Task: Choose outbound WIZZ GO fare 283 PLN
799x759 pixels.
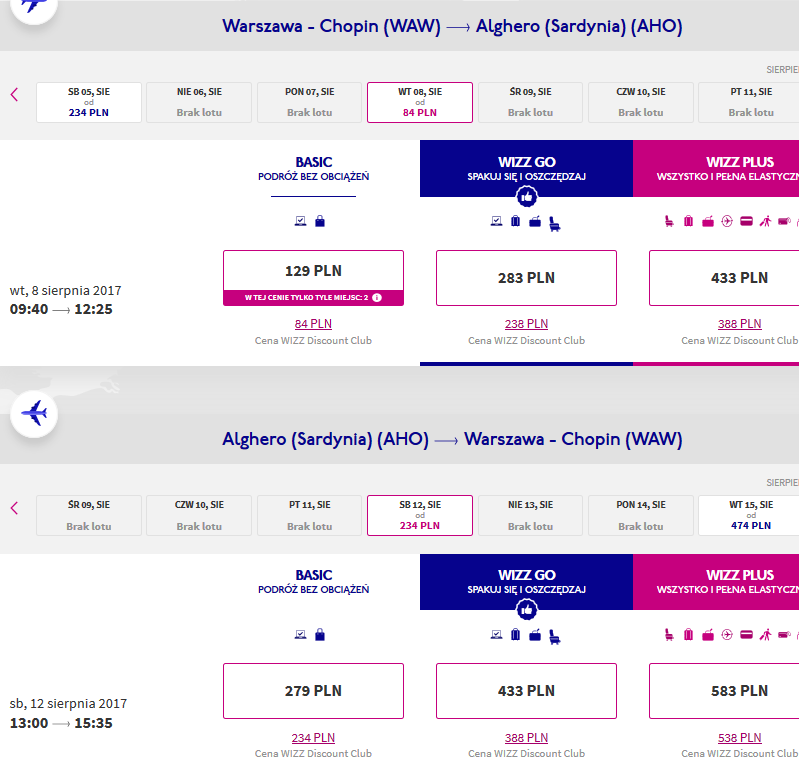Action: click(x=526, y=278)
